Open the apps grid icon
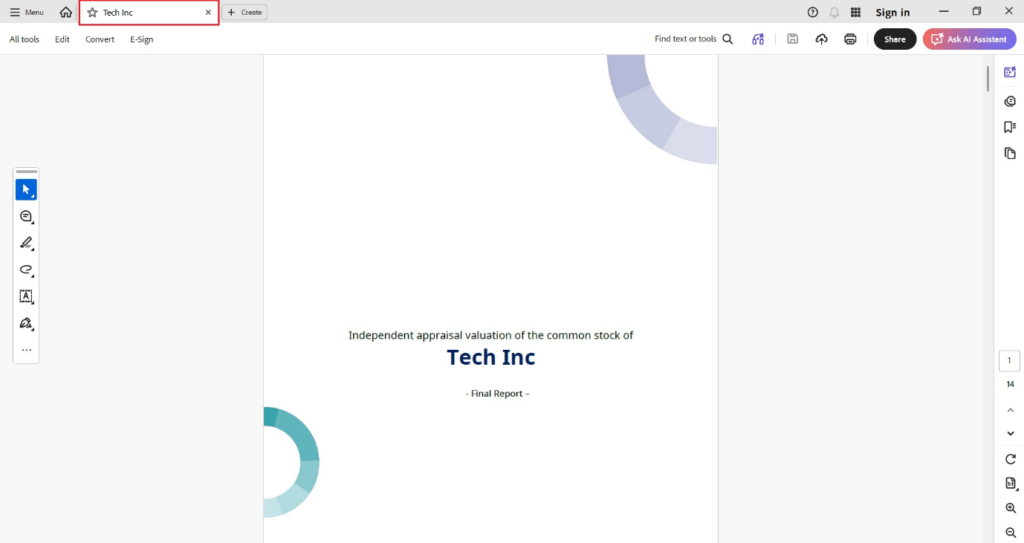 coord(856,12)
